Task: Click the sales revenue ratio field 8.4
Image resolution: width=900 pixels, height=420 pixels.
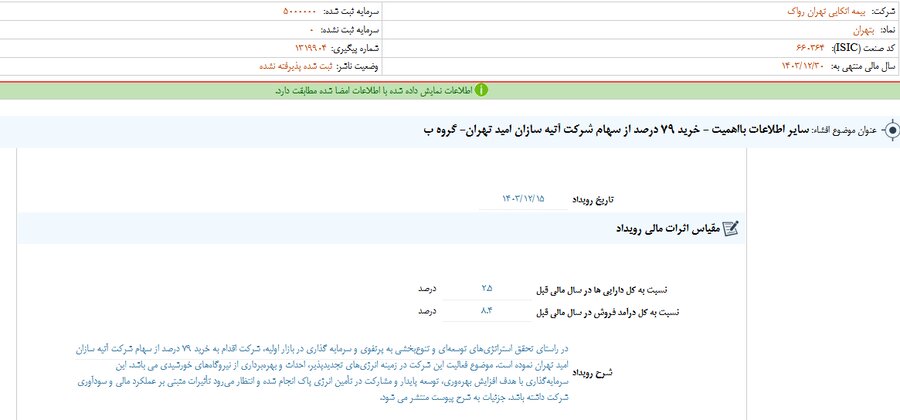Action: point(487,312)
